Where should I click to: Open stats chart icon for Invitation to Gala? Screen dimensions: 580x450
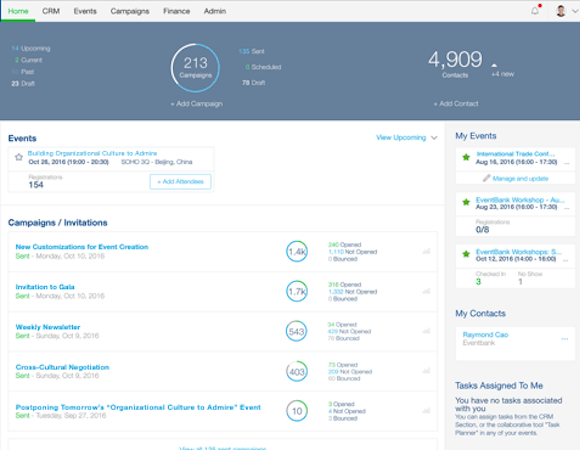pos(426,291)
